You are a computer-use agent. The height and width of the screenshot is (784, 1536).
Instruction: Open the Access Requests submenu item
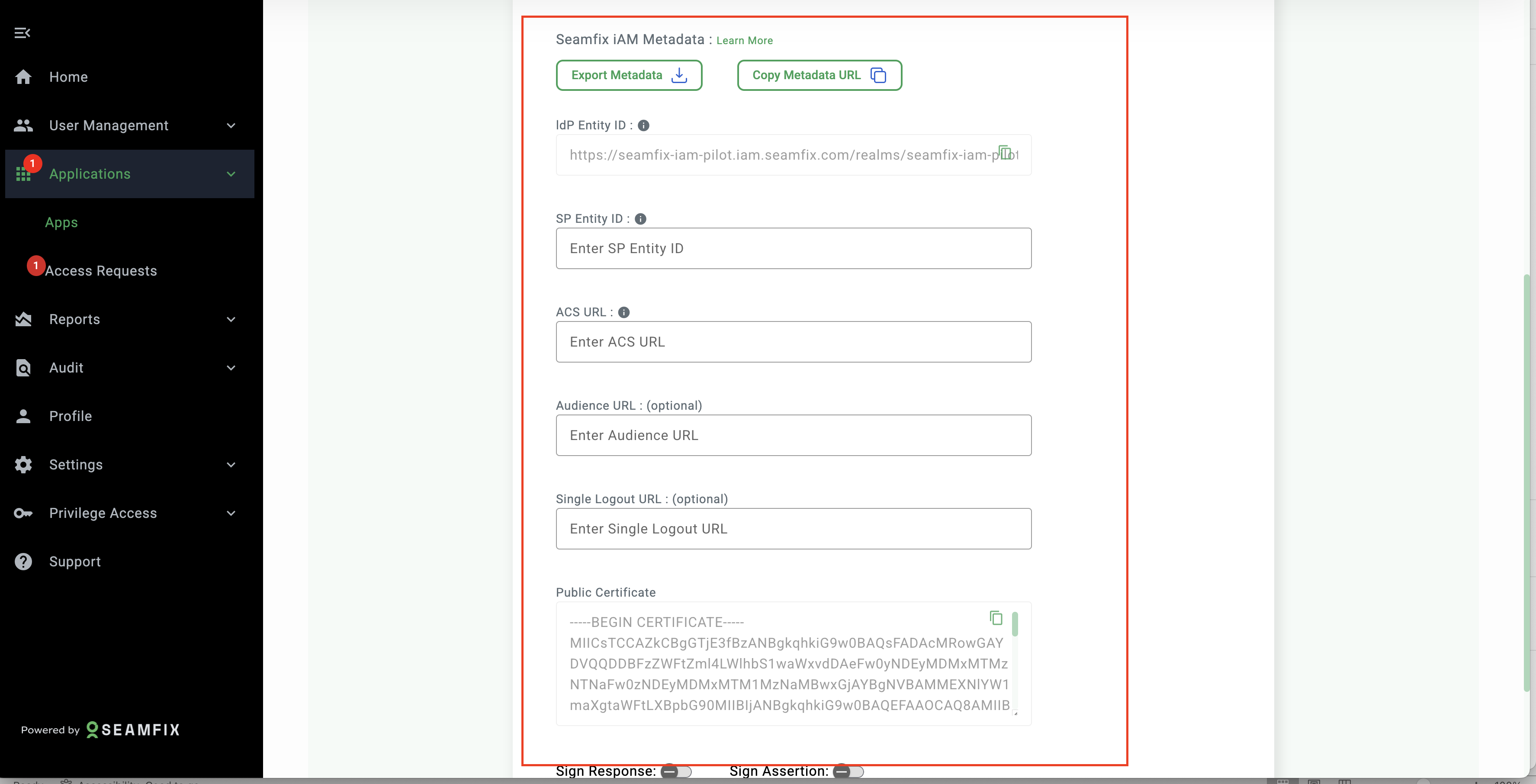pyautogui.click(x=101, y=271)
